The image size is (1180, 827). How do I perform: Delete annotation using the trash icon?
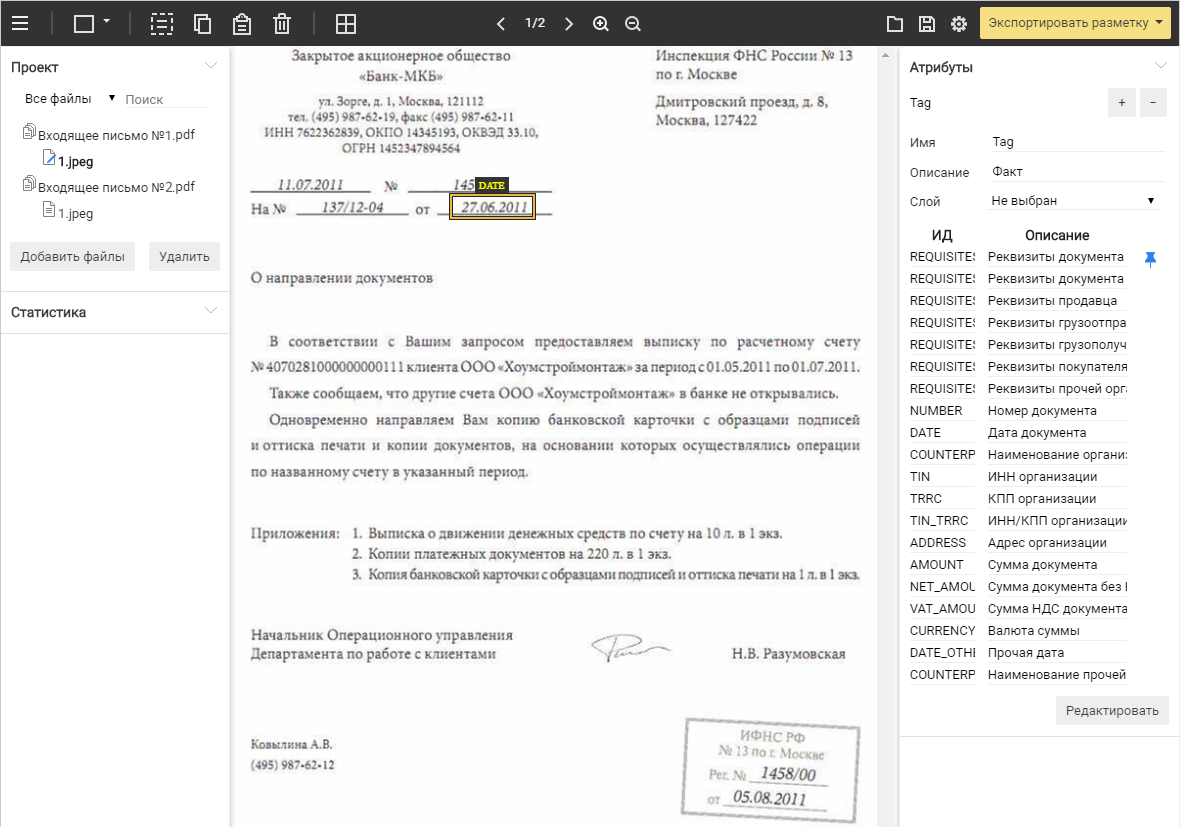[x=281, y=23]
